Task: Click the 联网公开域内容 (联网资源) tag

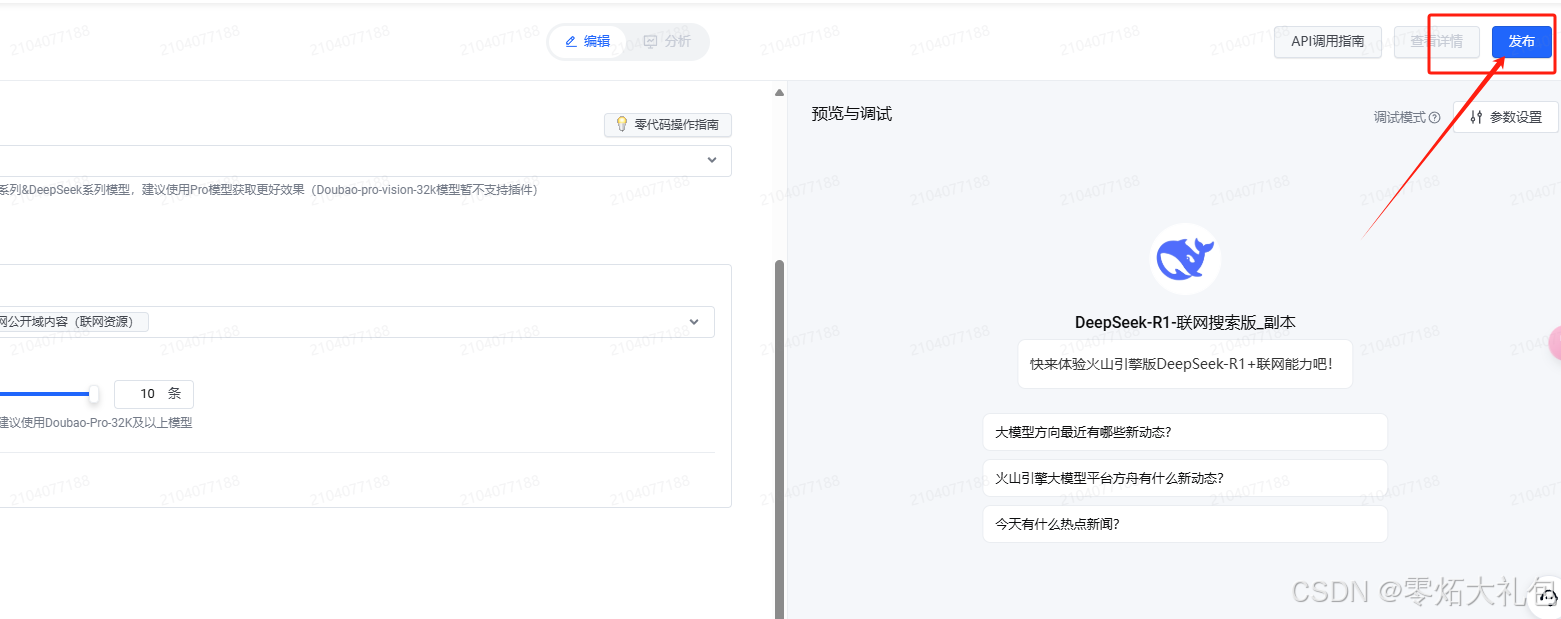Action: click(73, 322)
